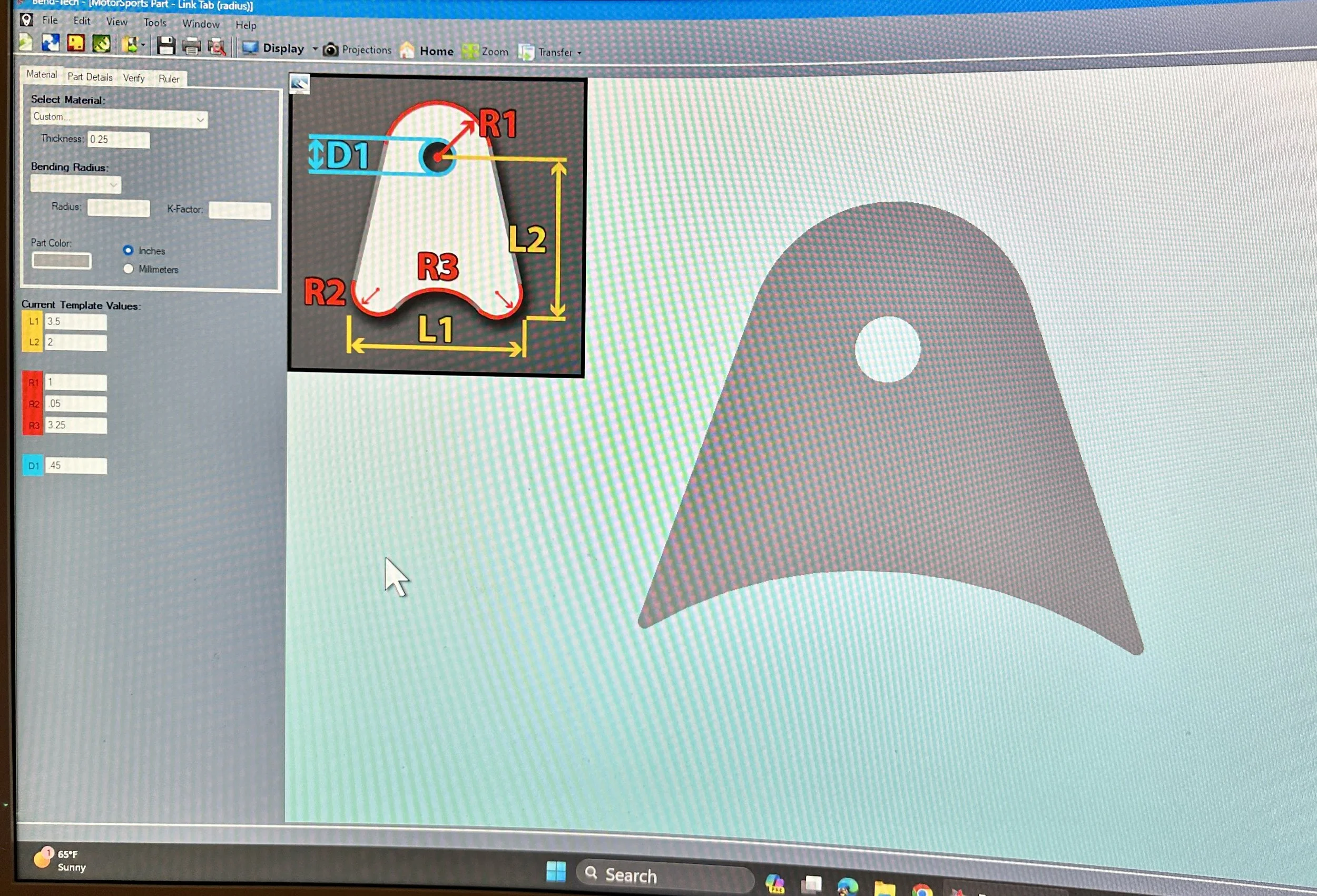
Task: Save the part with the floppy disk icon
Action: pyautogui.click(x=165, y=45)
